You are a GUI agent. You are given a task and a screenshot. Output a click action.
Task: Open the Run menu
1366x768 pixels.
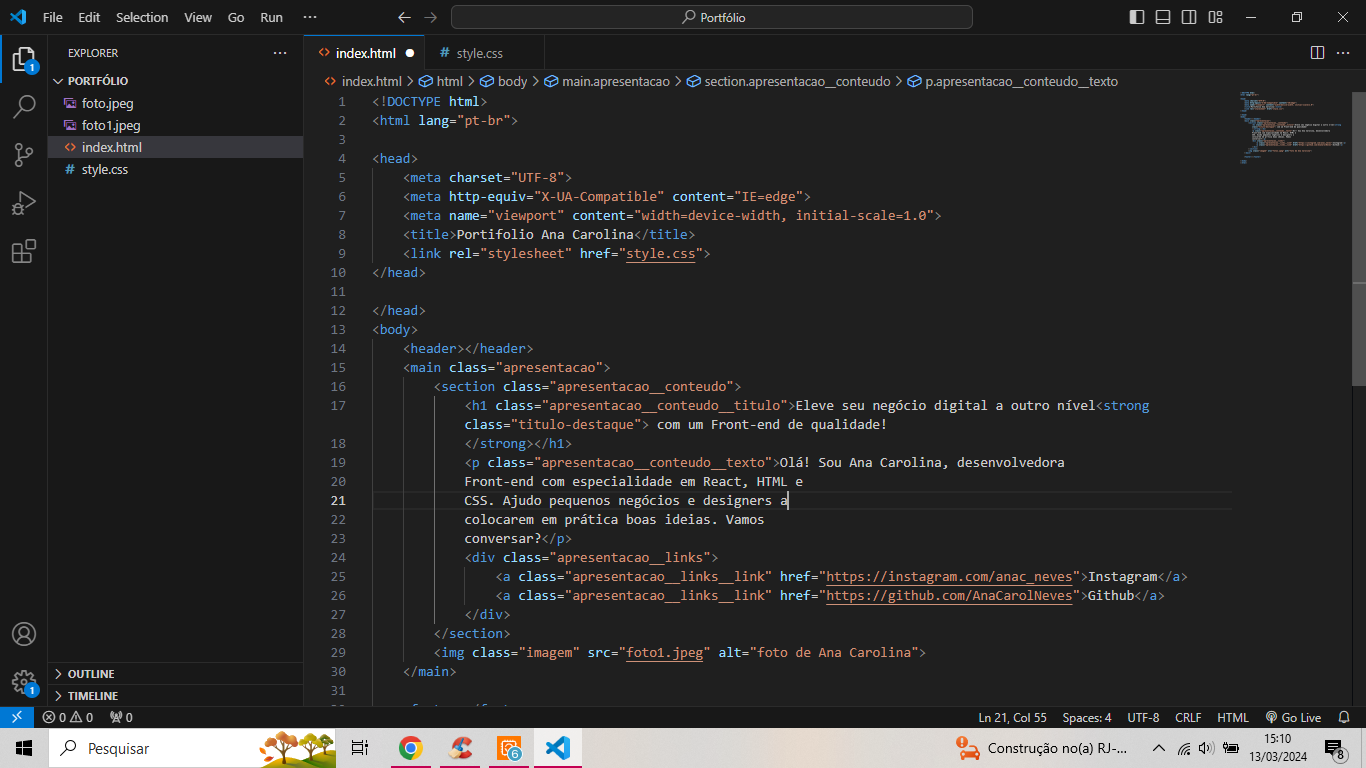[x=271, y=17]
